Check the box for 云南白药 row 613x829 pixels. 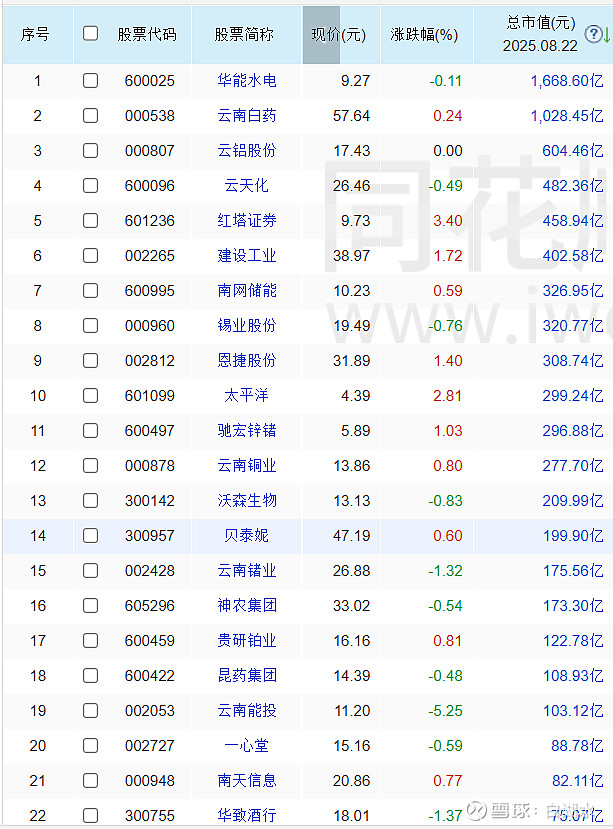pyautogui.click(x=90, y=115)
